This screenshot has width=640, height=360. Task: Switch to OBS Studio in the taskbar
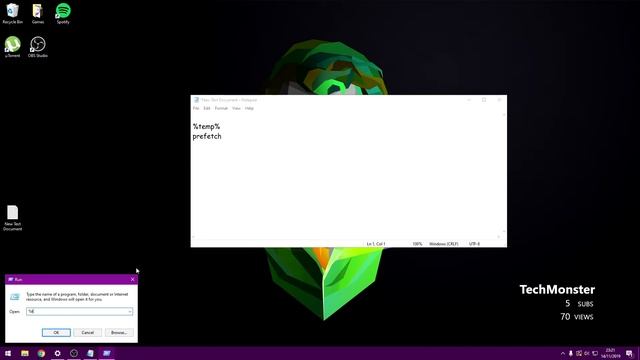point(74,353)
